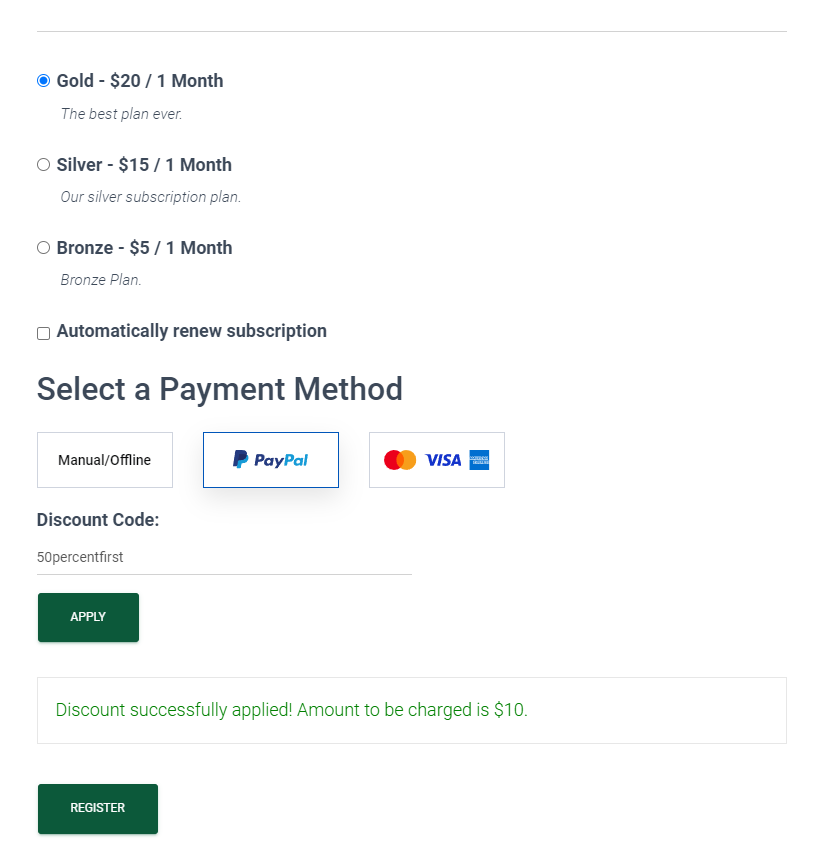The height and width of the screenshot is (857, 830).
Task: Click the American Express logo icon
Action: pos(479,460)
